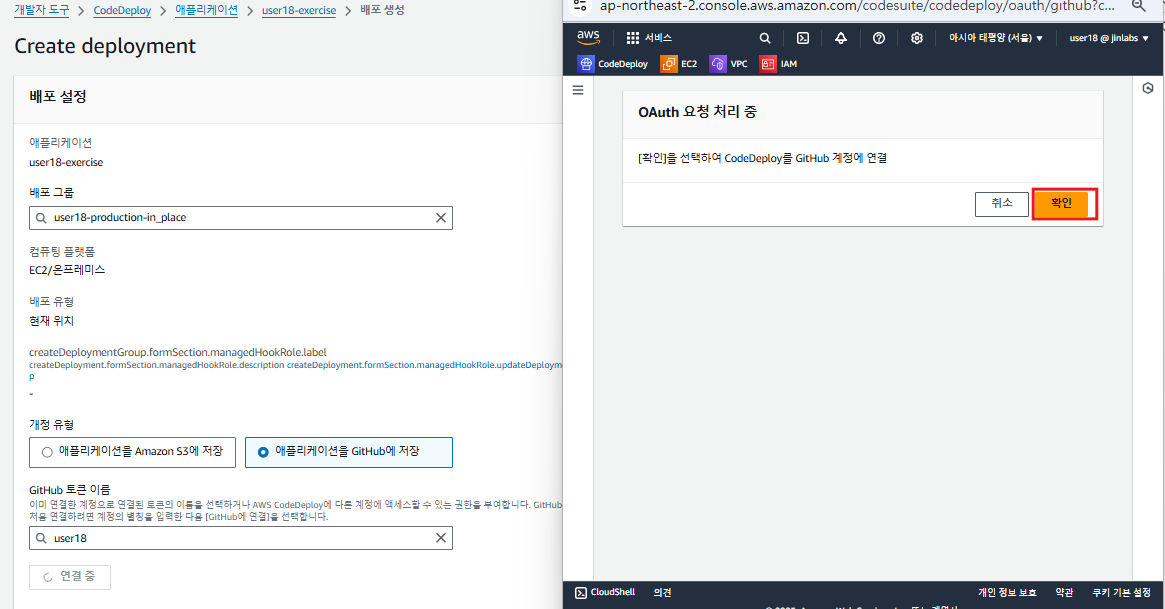Click the 개발자 도구 breadcrumb link
The height and width of the screenshot is (609, 1165).
[x=42, y=10]
